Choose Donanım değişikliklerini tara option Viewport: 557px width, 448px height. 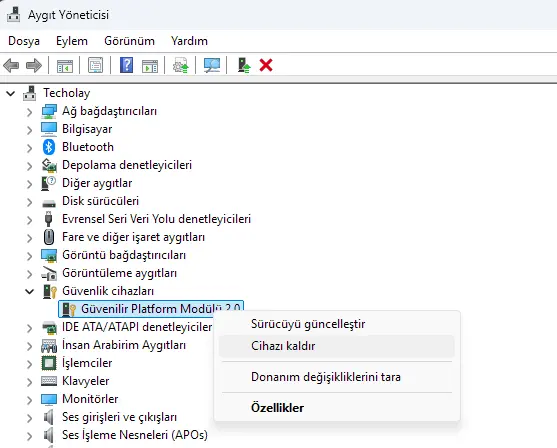336,377
